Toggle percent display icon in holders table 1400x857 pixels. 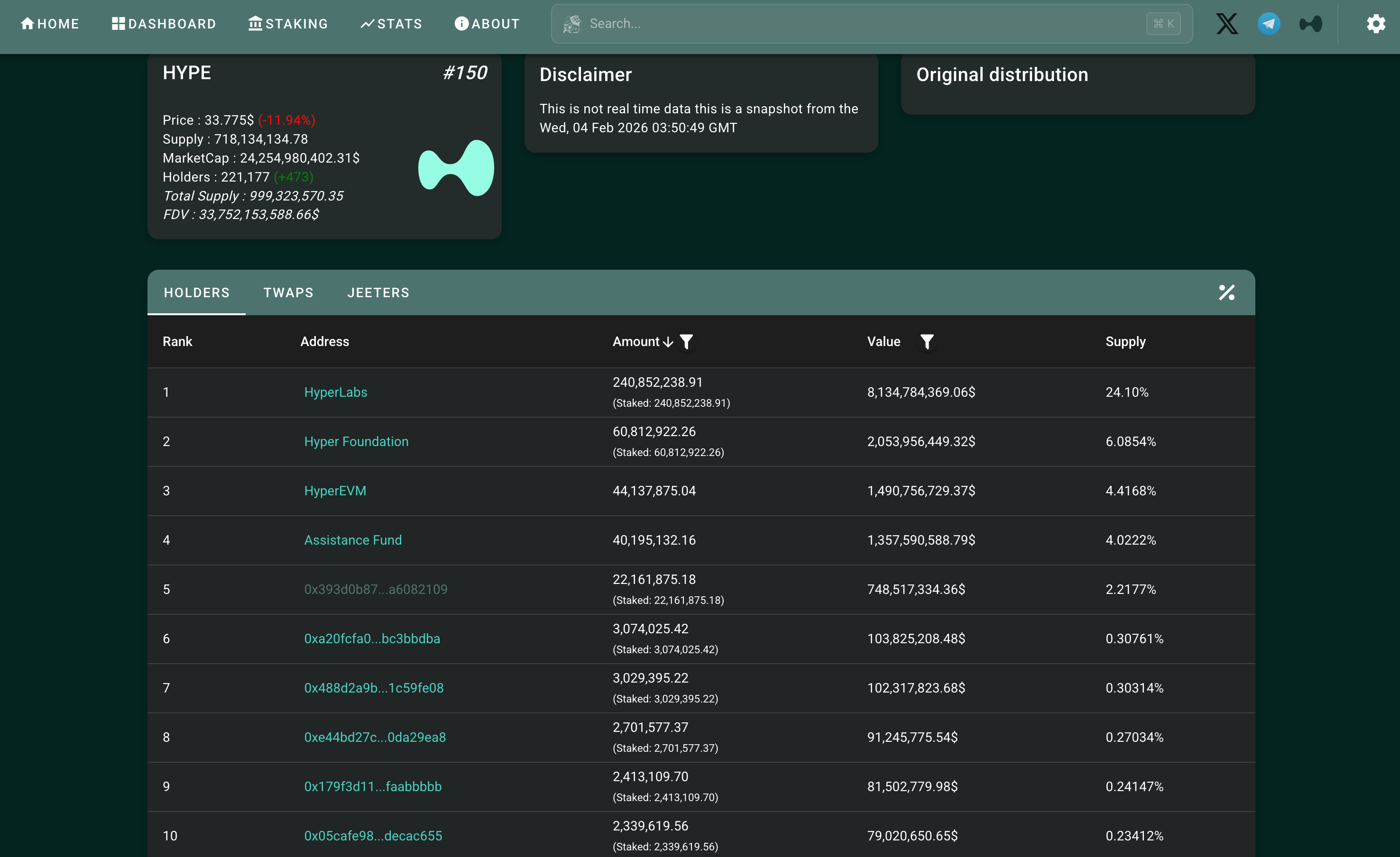pos(1227,292)
